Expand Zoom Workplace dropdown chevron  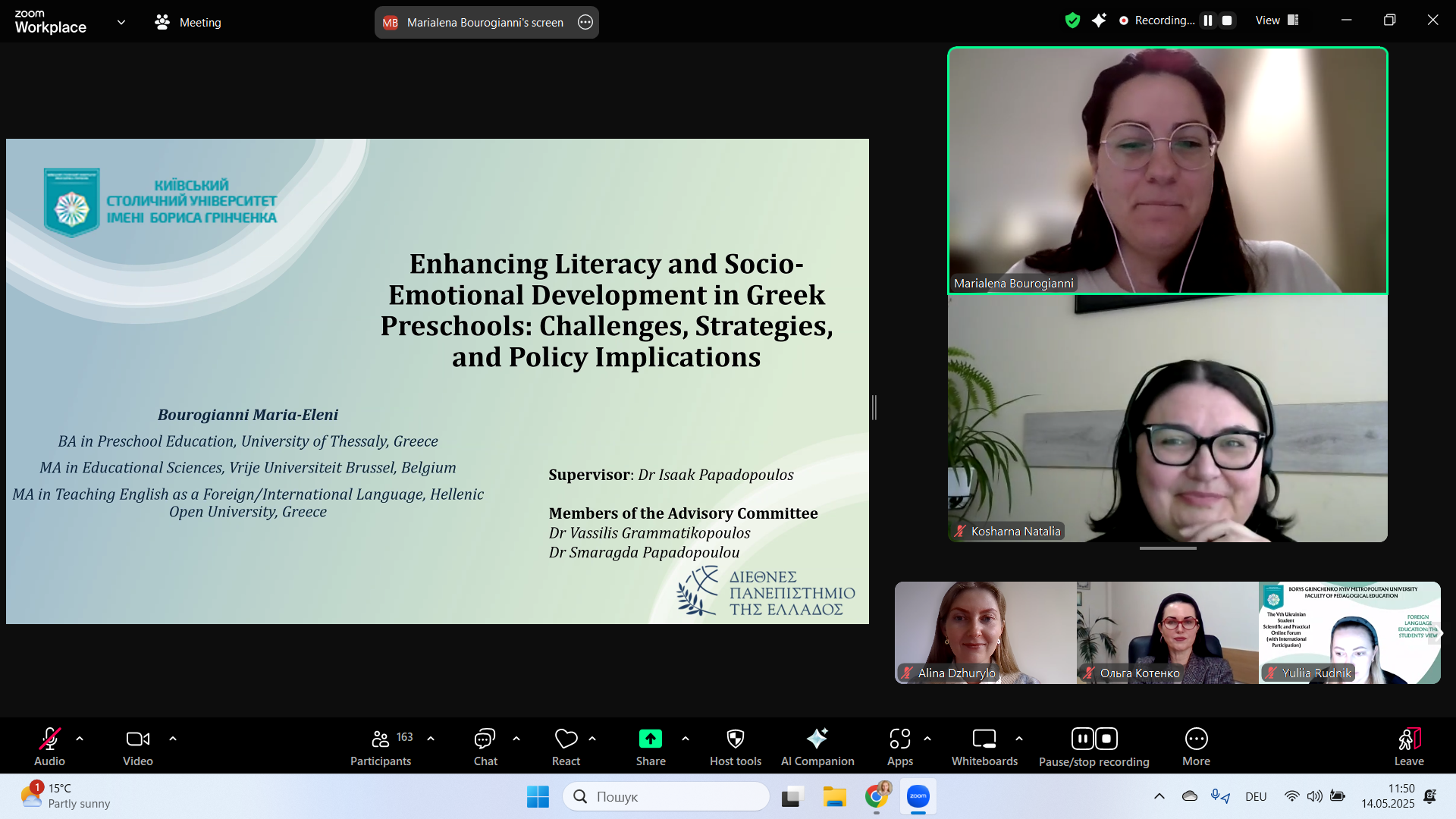[121, 22]
